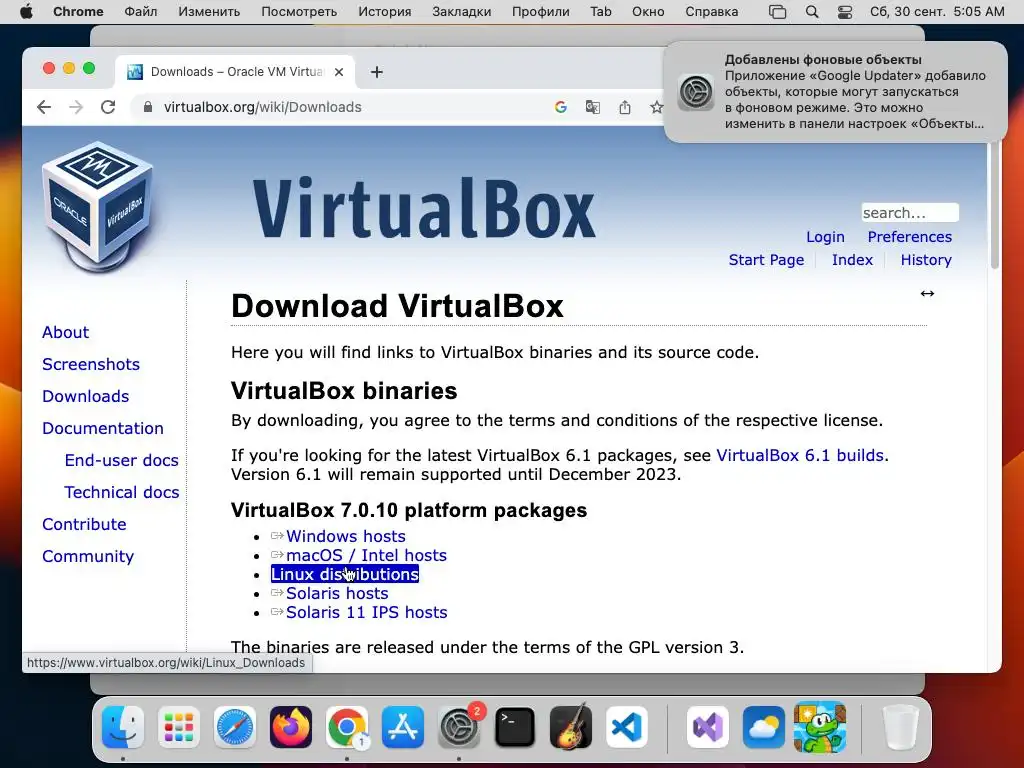Open purple Visual Studio icon in Dock
This screenshot has height=768, width=1024.
[708, 727]
